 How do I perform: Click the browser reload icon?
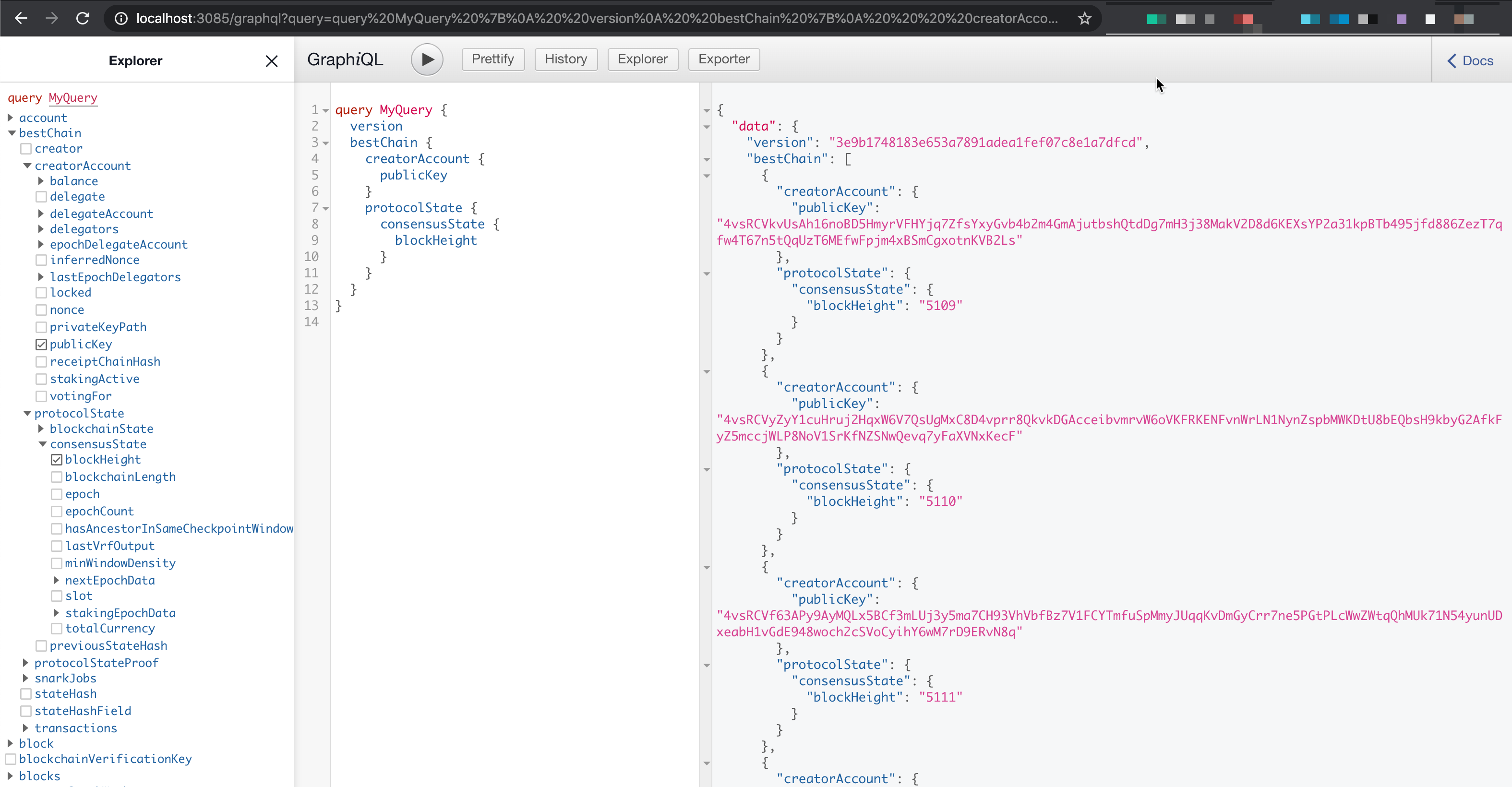click(x=83, y=18)
